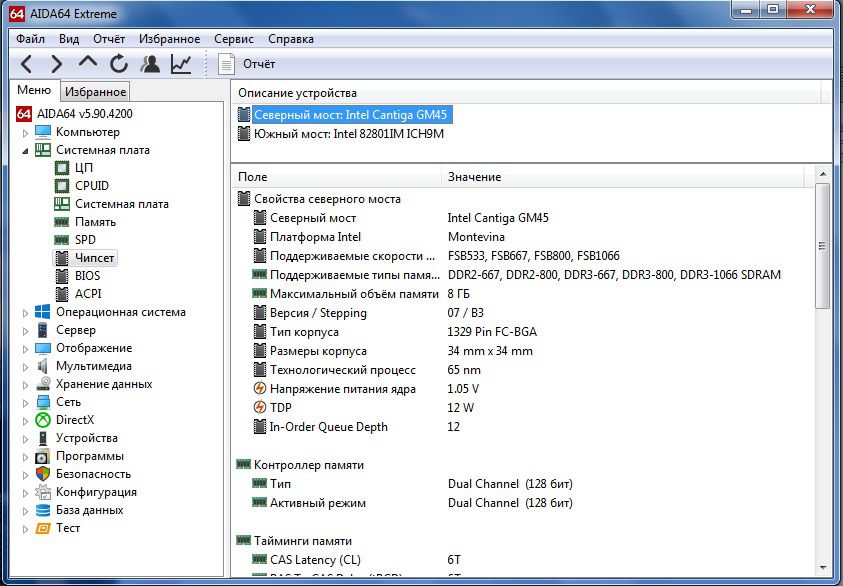843x586 pixels.
Task: Click the Описание устройства column header
Action: [526, 92]
